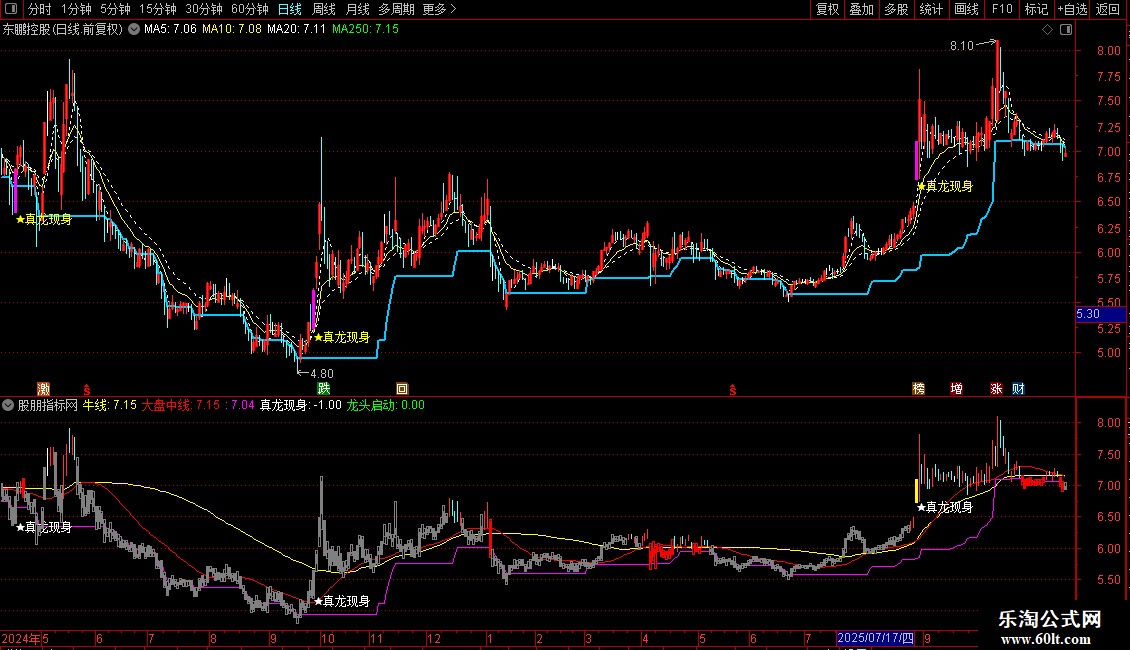
Task: Click the yellow 真龙现身 signal near October 2024
Action: pyautogui.click(x=342, y=337)
